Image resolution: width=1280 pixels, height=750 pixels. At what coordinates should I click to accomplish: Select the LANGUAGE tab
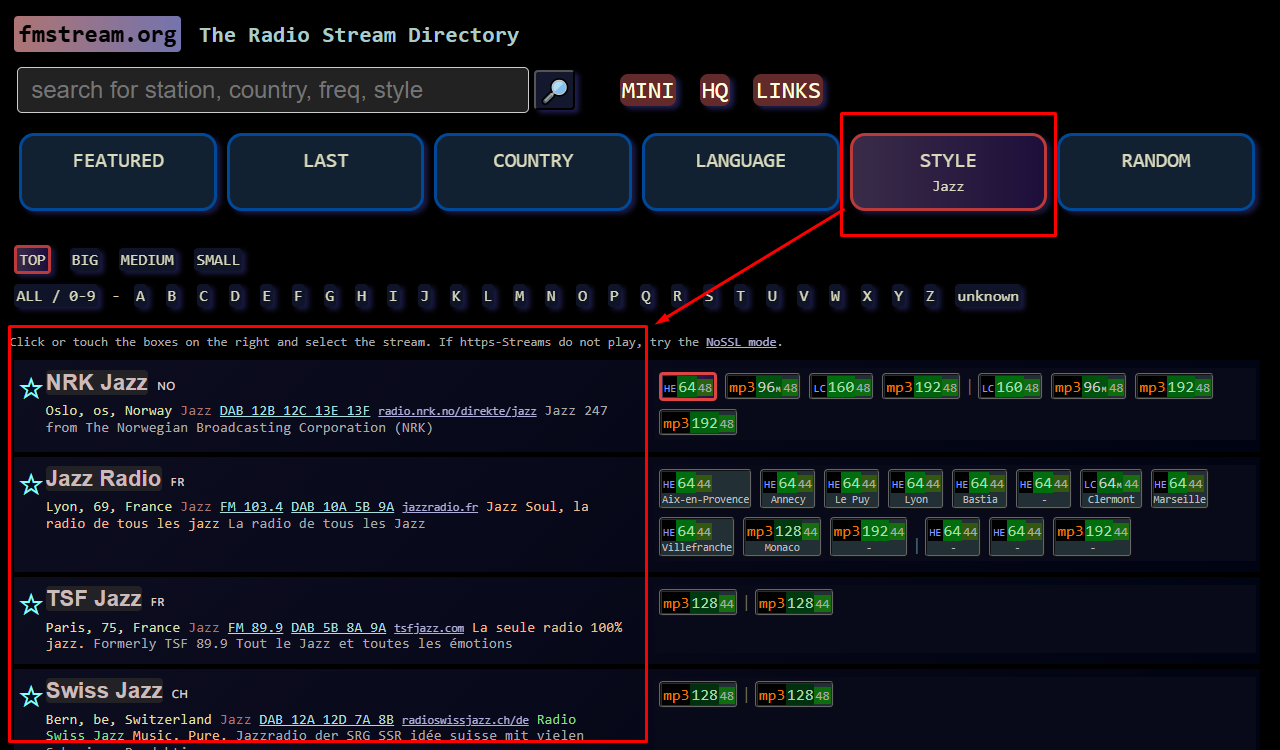pyautogui.click(x=741, y=172)
